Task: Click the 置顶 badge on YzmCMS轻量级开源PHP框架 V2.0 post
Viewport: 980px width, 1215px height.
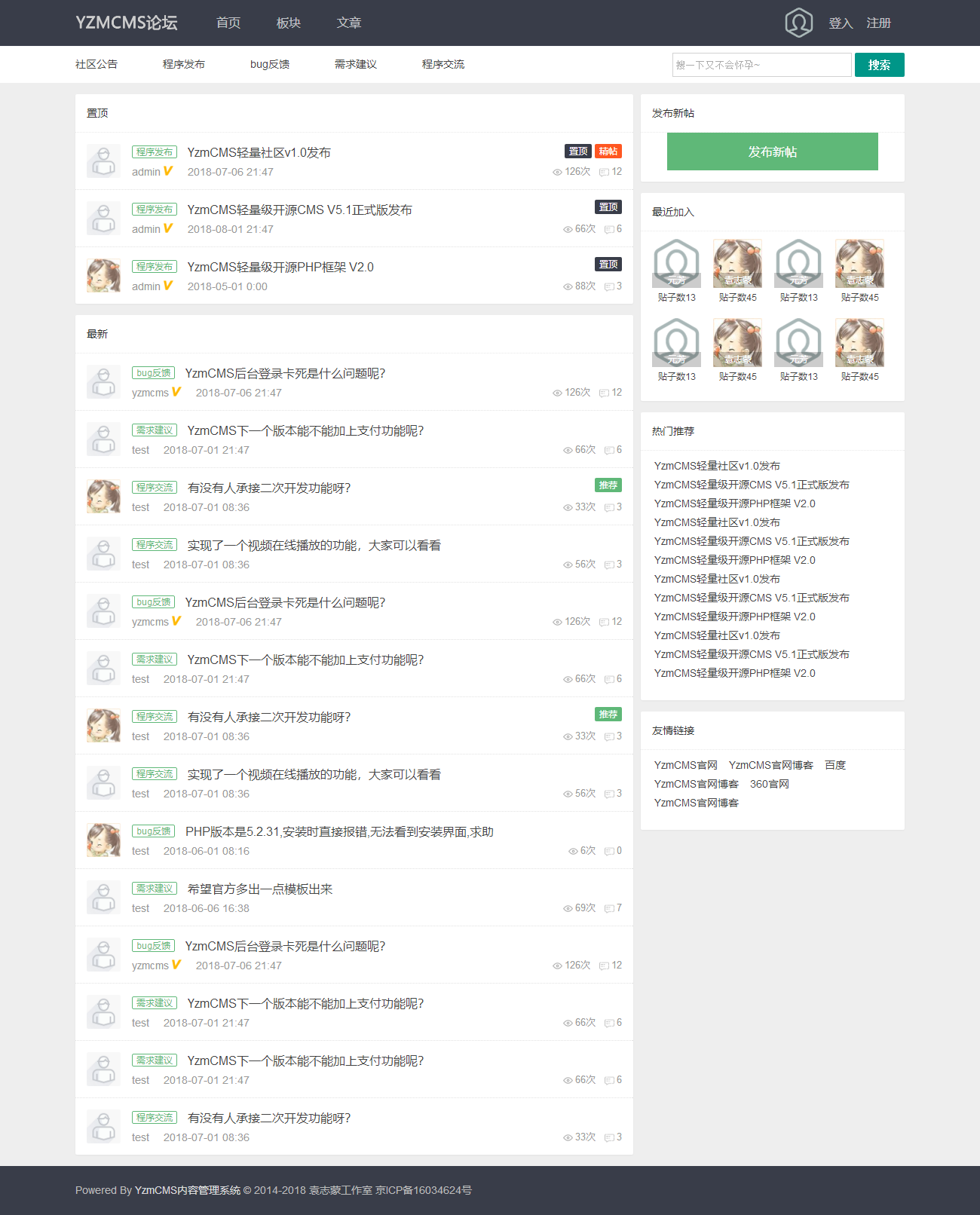Action: 608,265
